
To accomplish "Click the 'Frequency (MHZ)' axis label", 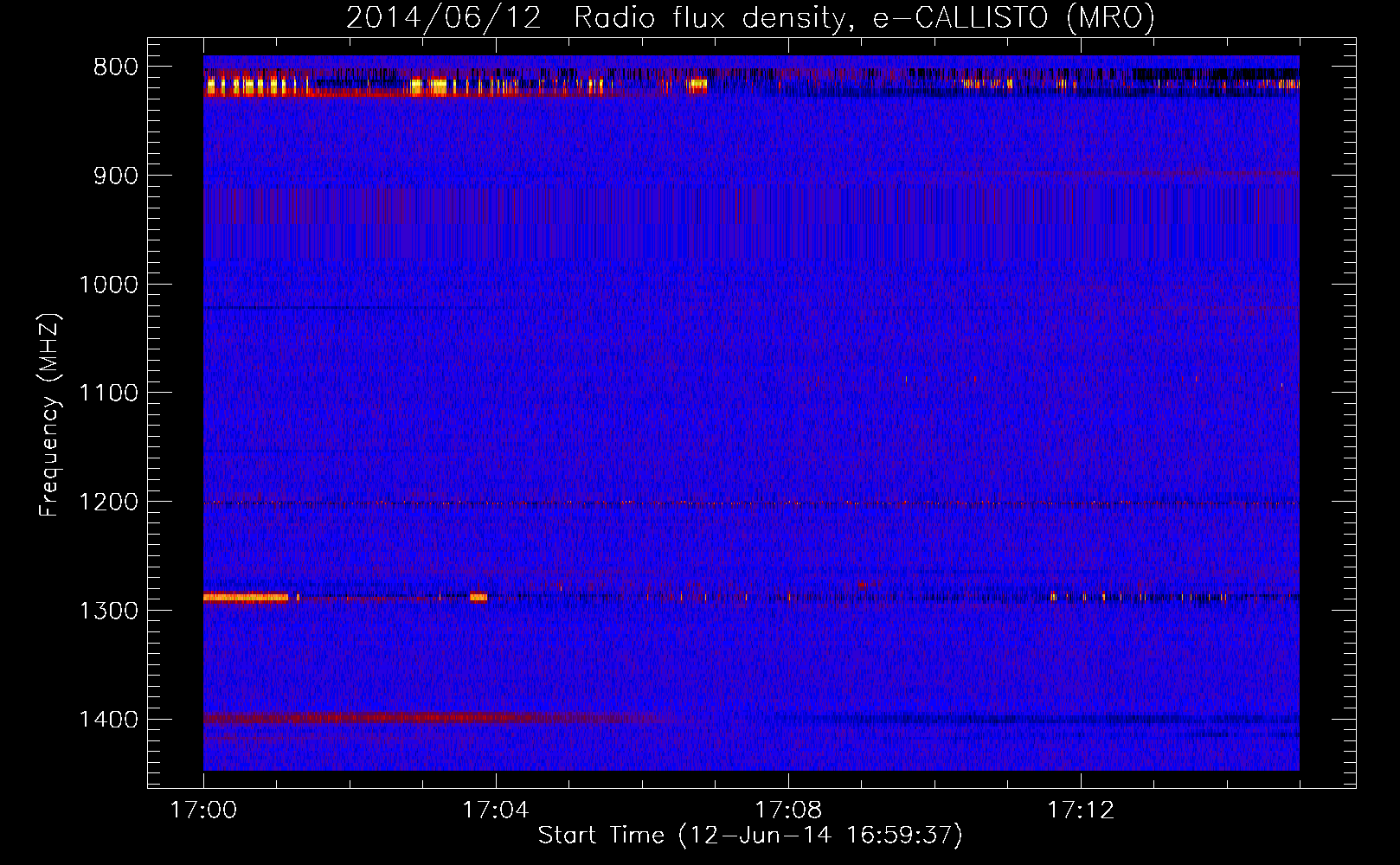I will (50, 415).
